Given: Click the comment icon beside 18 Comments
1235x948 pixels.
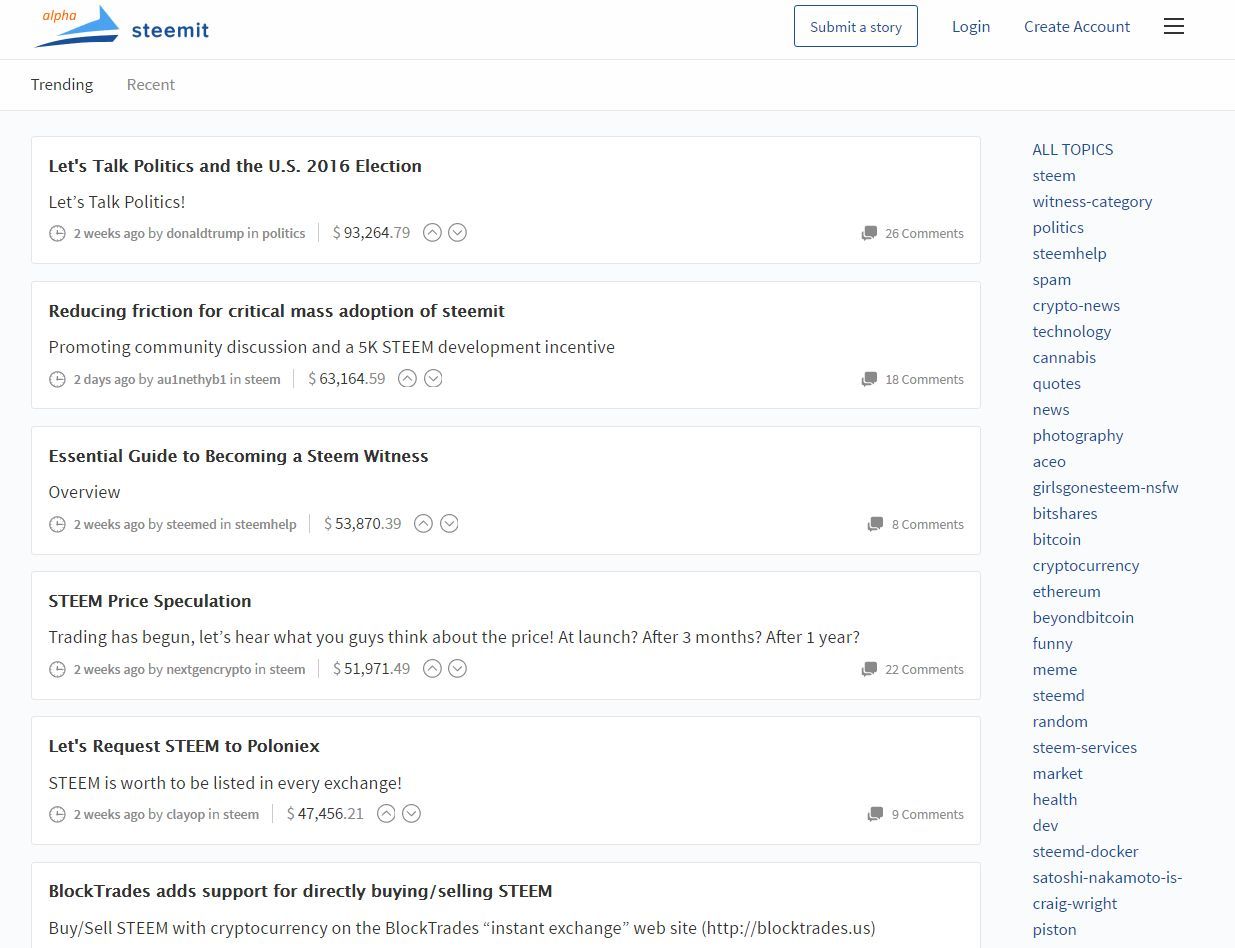Looking at the screenshot, I should [869, 380].
